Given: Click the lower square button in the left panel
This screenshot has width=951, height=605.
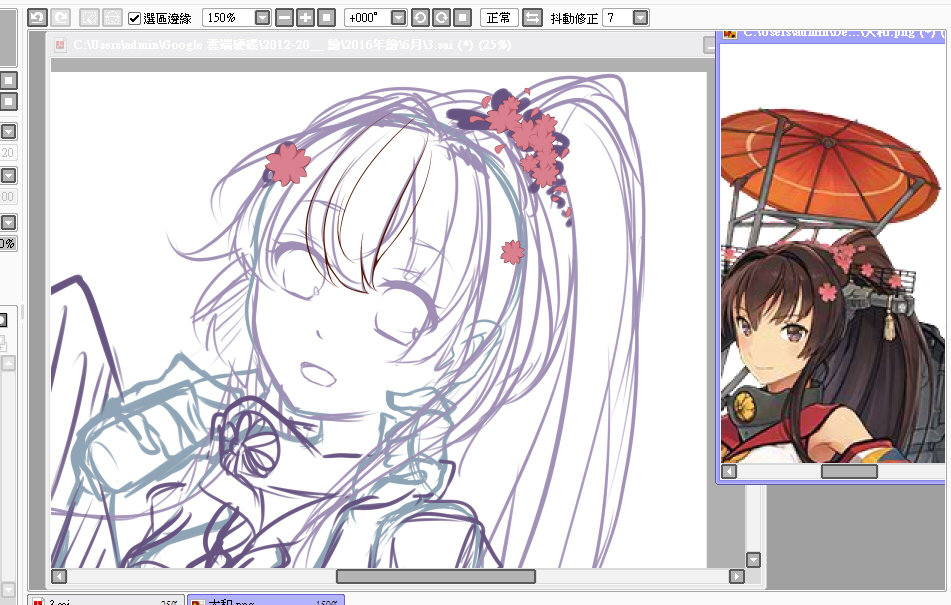Looking at the screenshot, I should (x=8, y=101).
